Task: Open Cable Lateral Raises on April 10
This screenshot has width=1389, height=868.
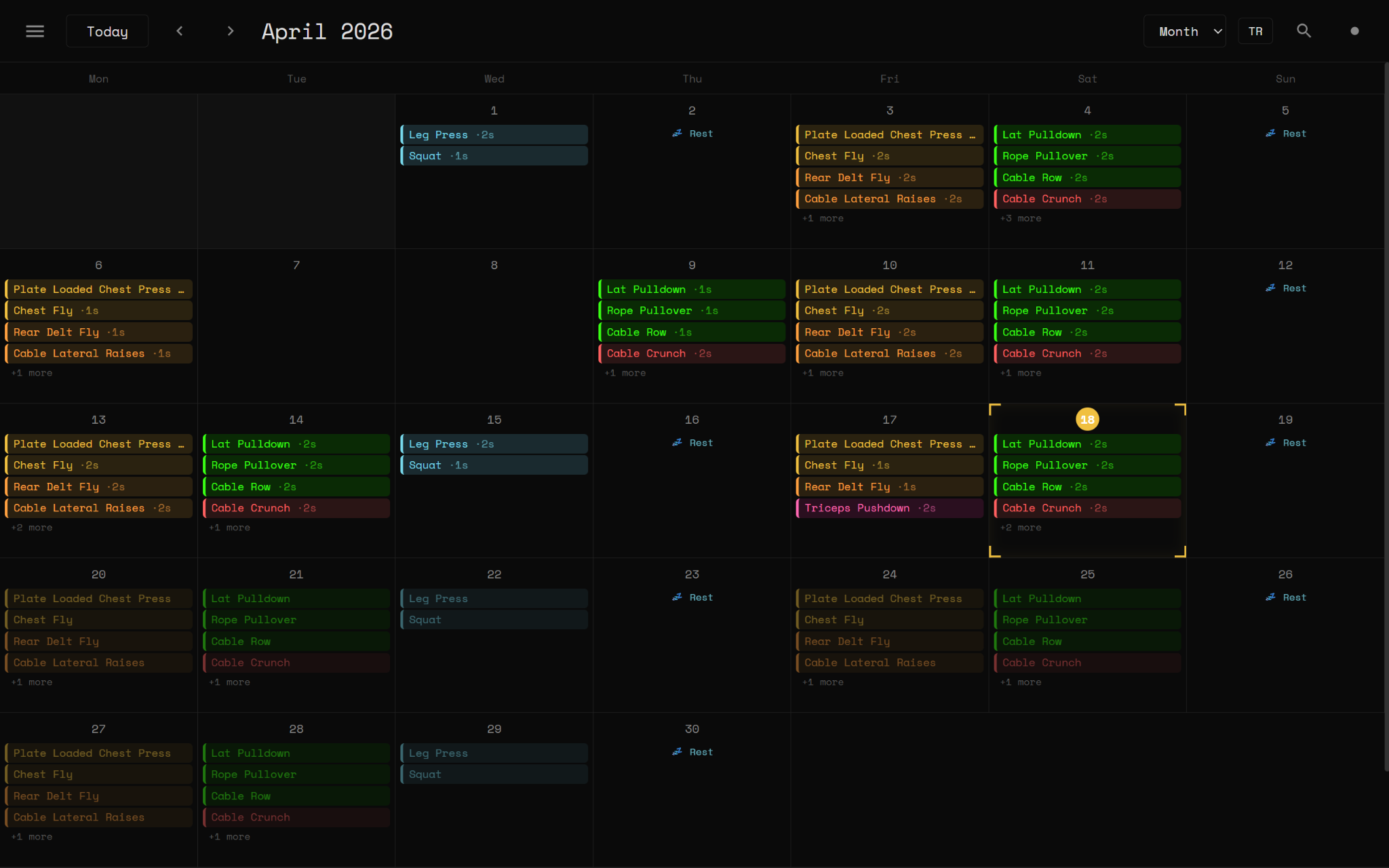Action: tap(889, 353)
